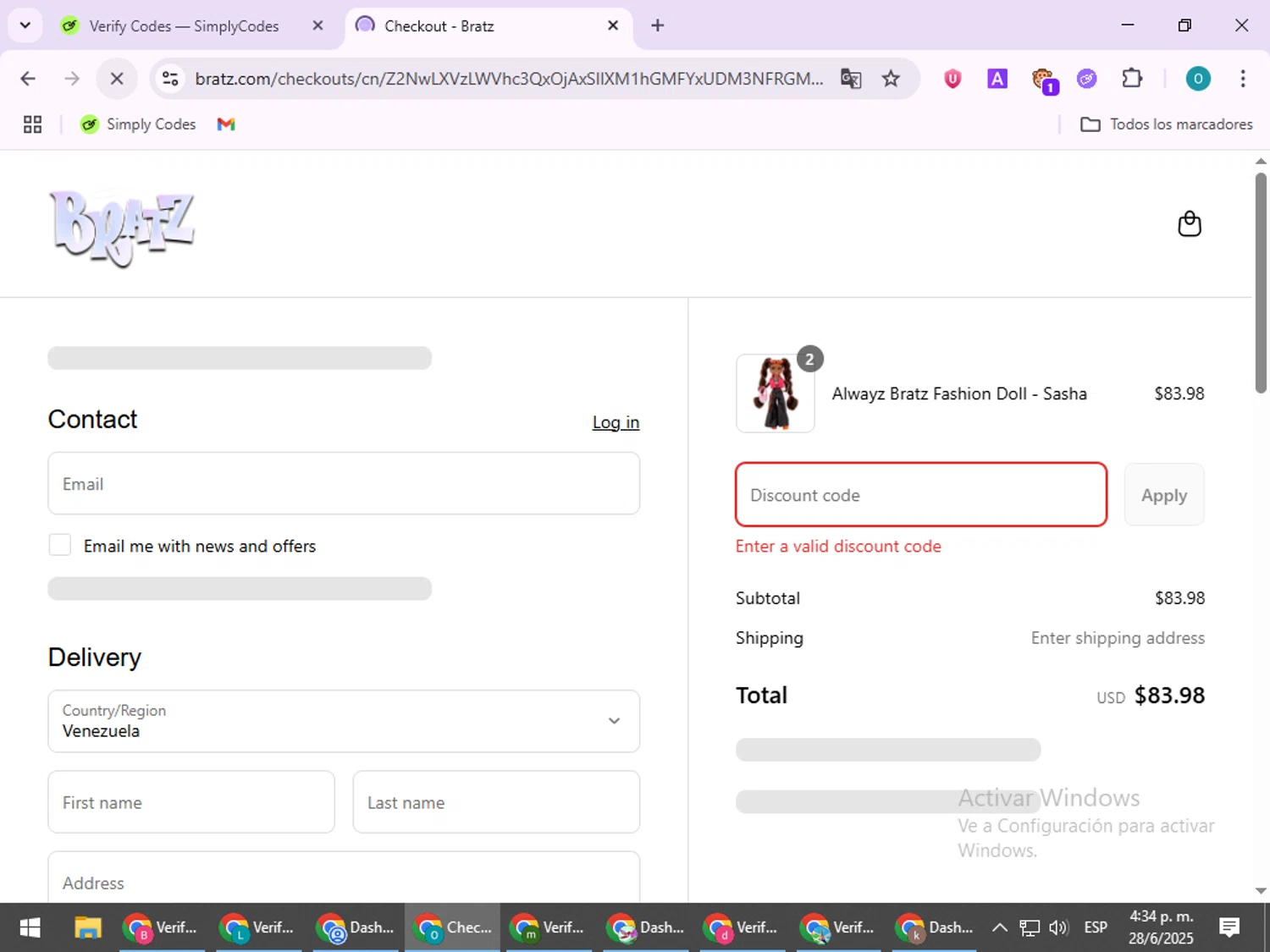Open the Gmail bookmark icon

click(226, 124)
